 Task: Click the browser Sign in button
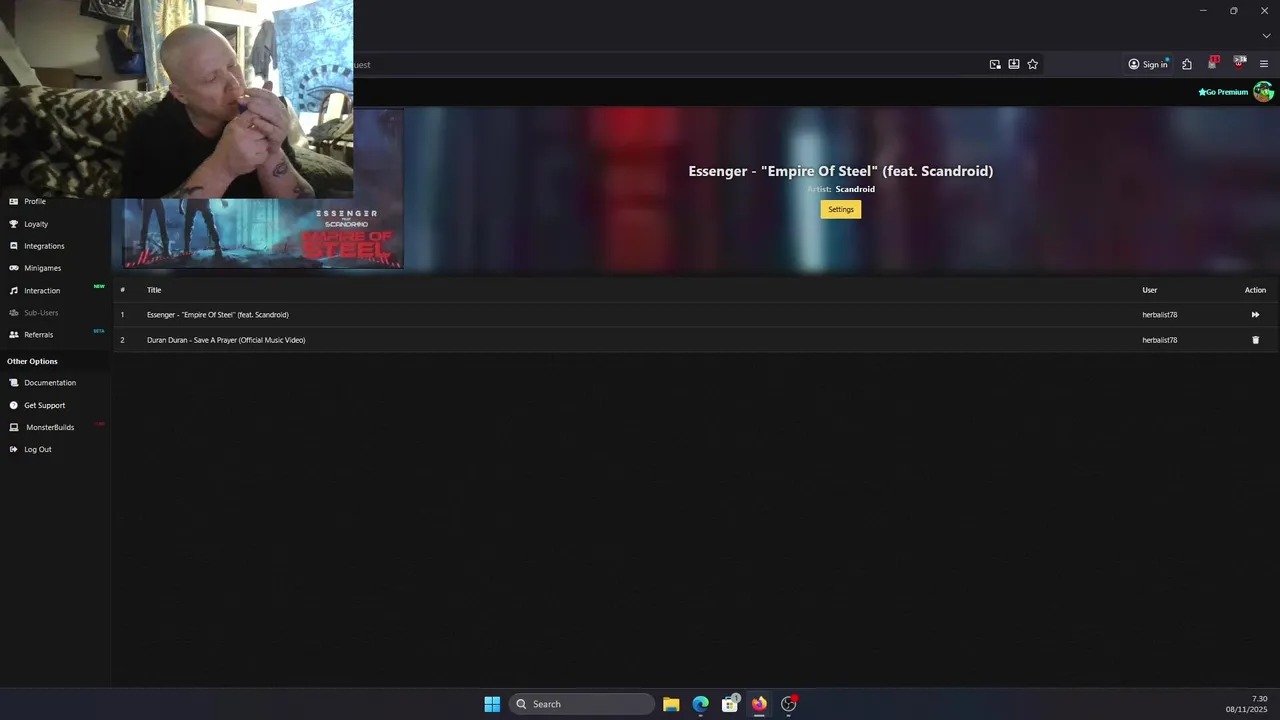point(1148,64)
